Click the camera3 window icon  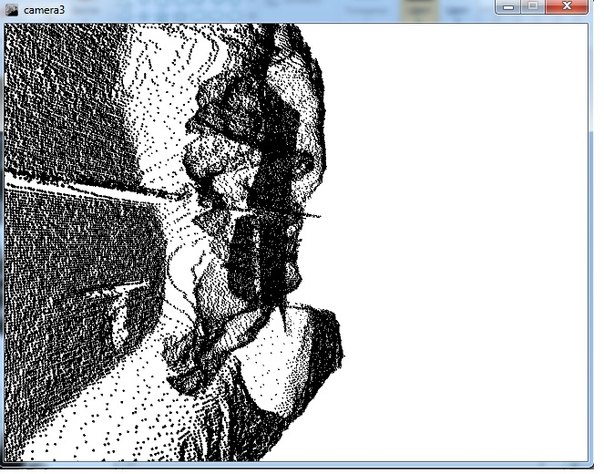tap(12, 10)
